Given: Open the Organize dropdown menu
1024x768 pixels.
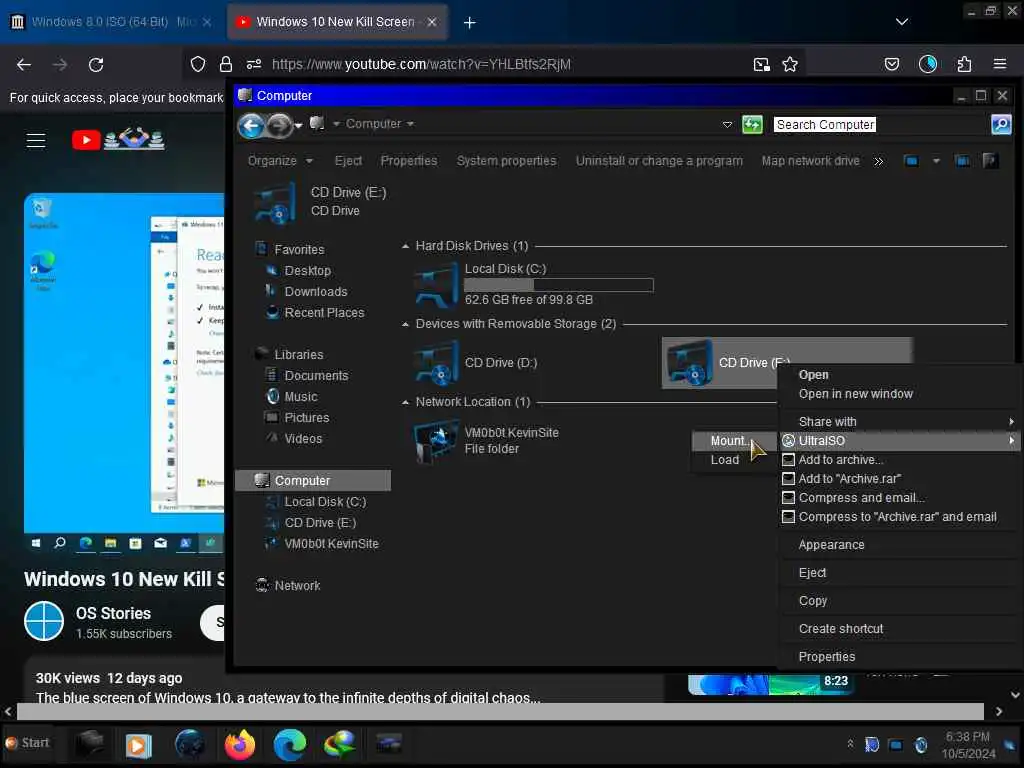Looking at the screenshot, I should pos(280,161).
